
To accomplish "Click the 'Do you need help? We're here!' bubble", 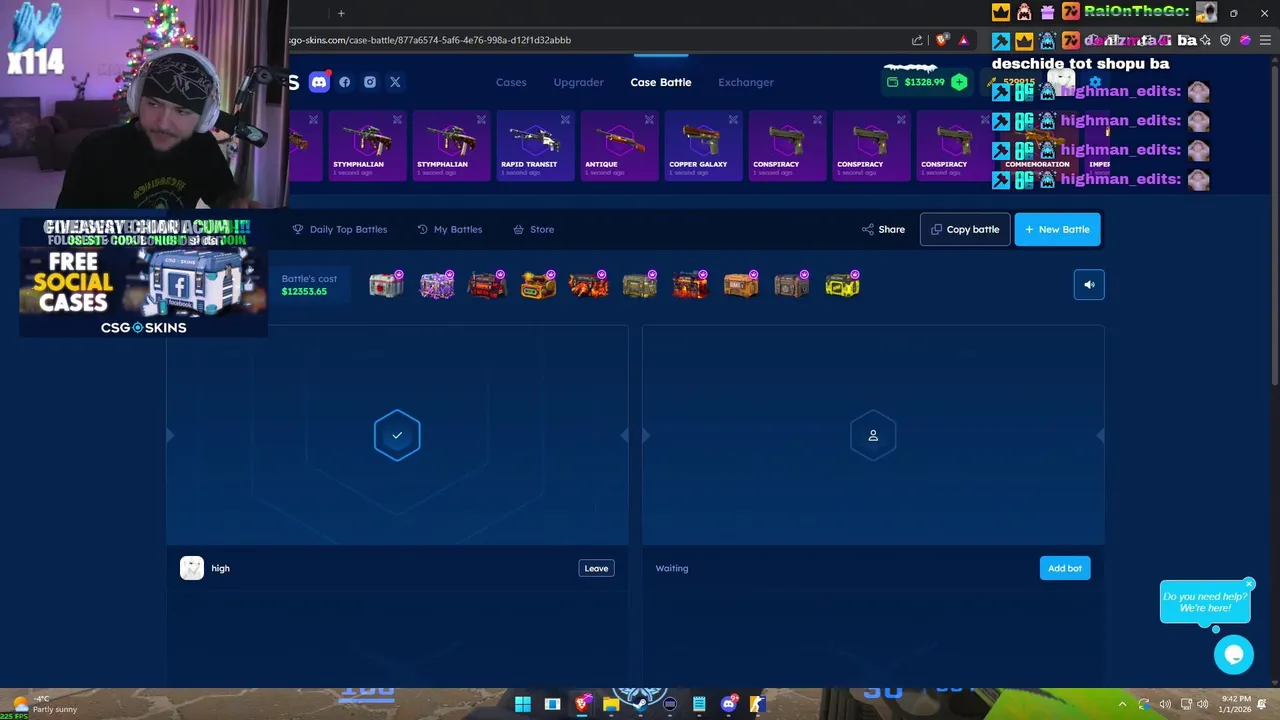I will tap(1205, 602).
